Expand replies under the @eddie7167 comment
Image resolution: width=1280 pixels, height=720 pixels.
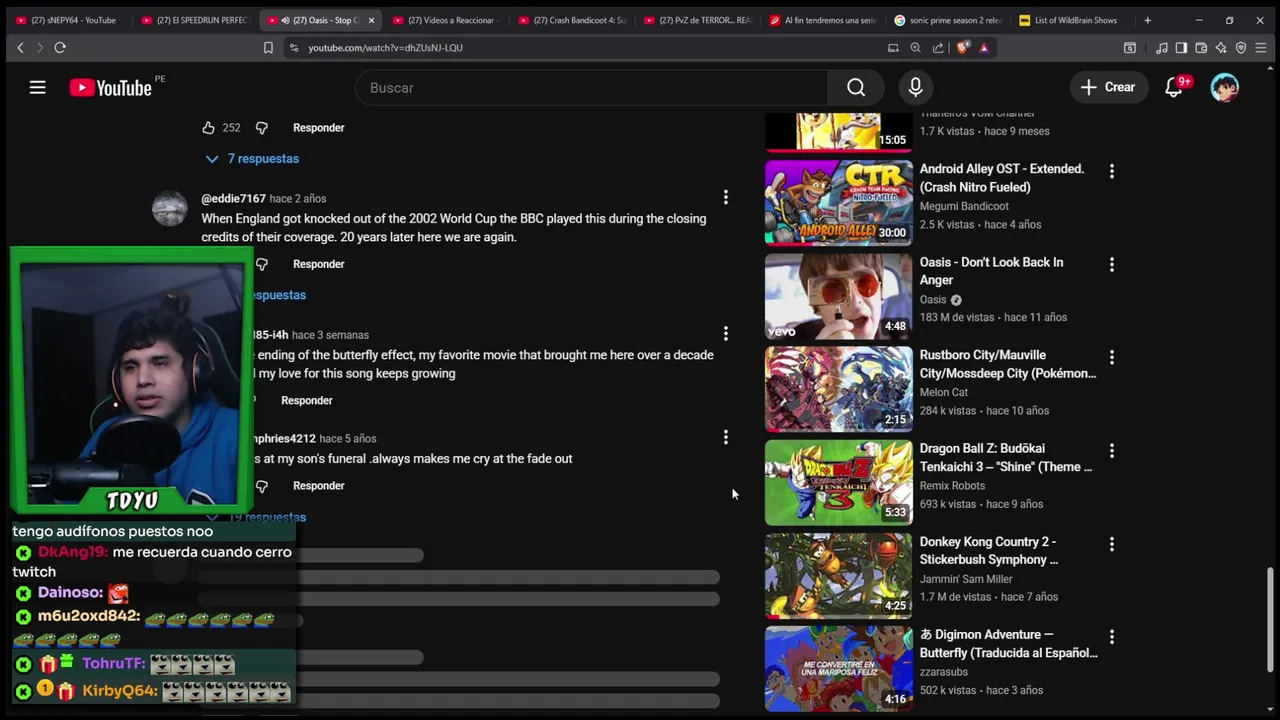[278, 295]
